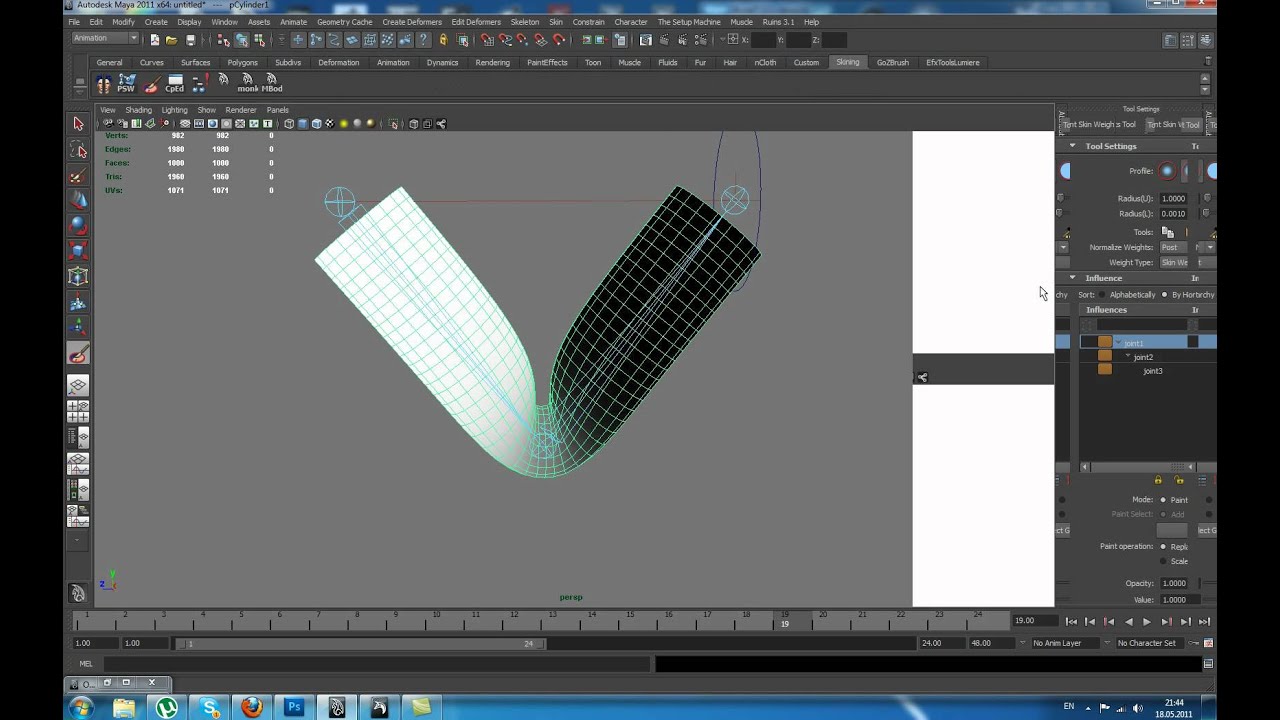Click the Opacity value field

click(1173, 583)
